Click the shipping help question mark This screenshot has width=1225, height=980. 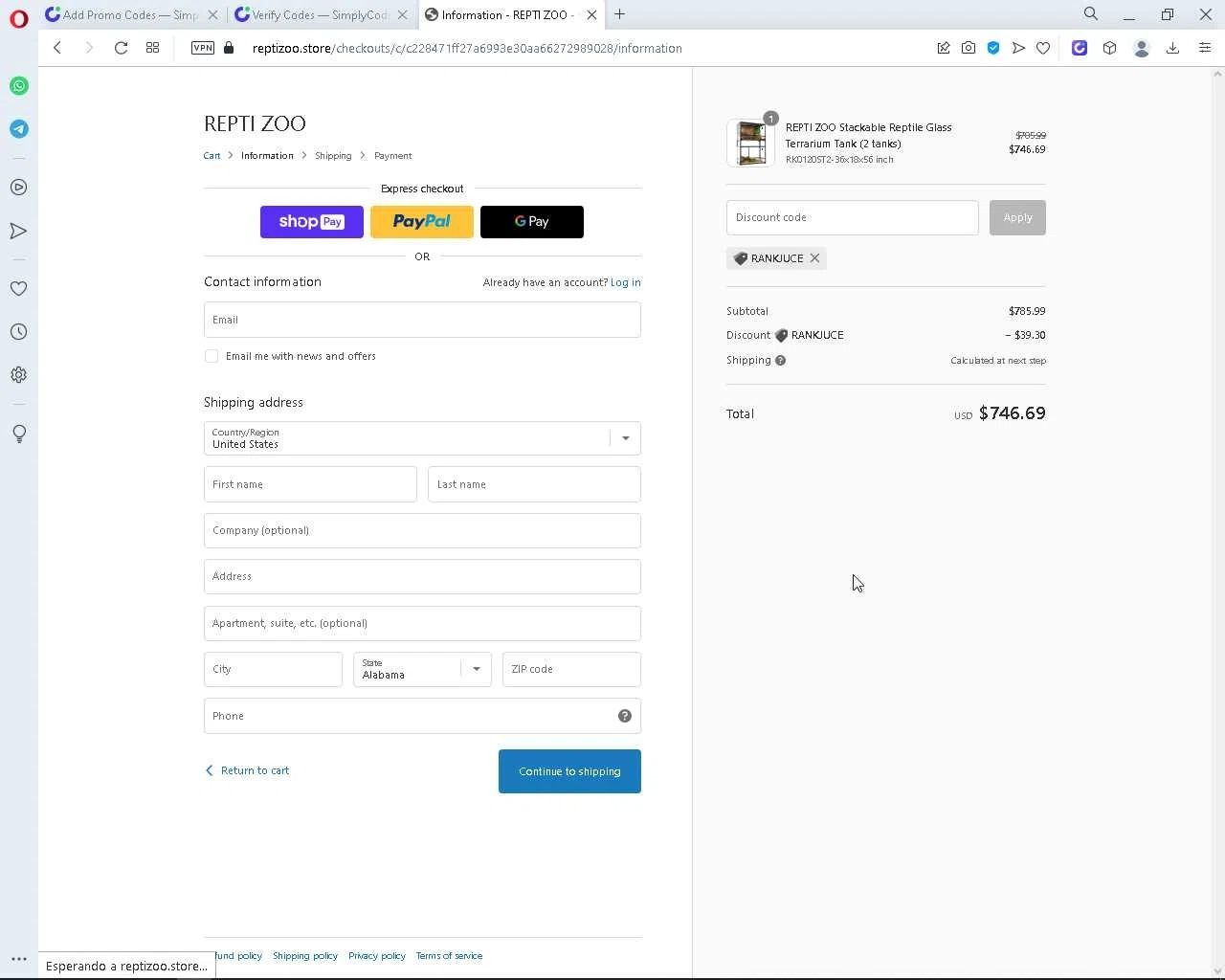tap(781, 361)
